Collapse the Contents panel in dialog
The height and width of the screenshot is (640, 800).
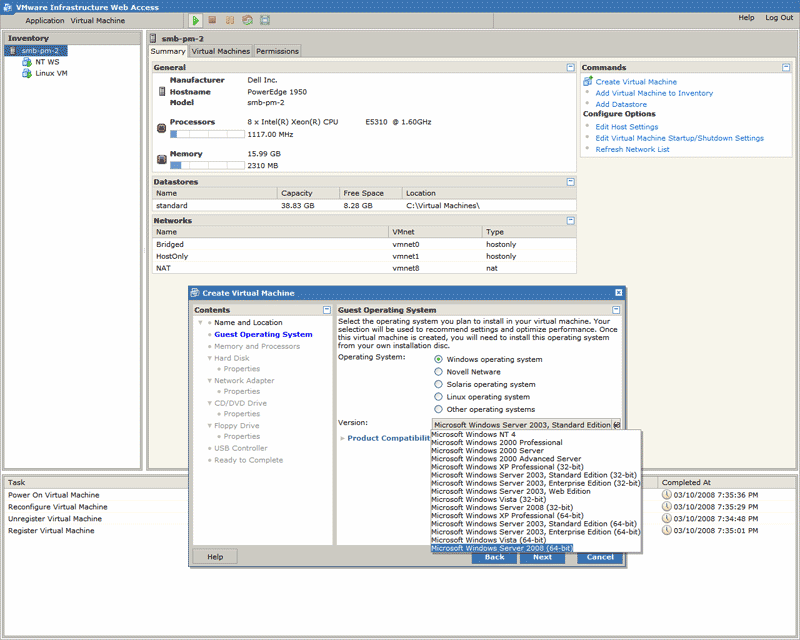point(327,310)
